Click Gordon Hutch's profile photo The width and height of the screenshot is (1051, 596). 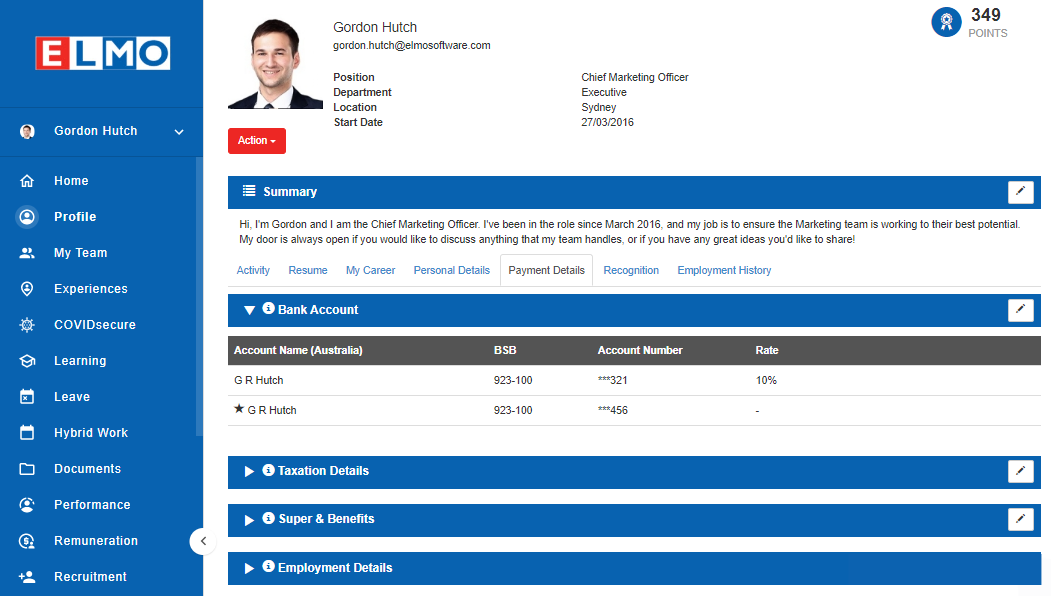click(x=275, y=64)
